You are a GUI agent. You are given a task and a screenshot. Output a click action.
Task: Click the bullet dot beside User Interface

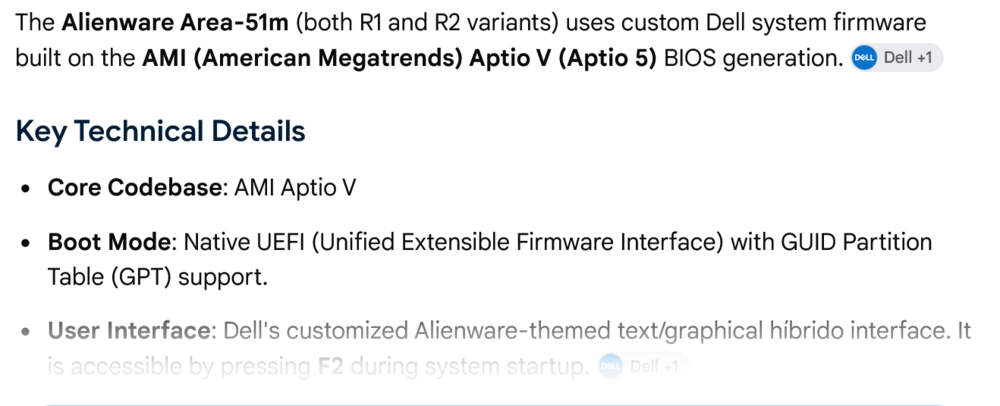click(x=26, y=331)
